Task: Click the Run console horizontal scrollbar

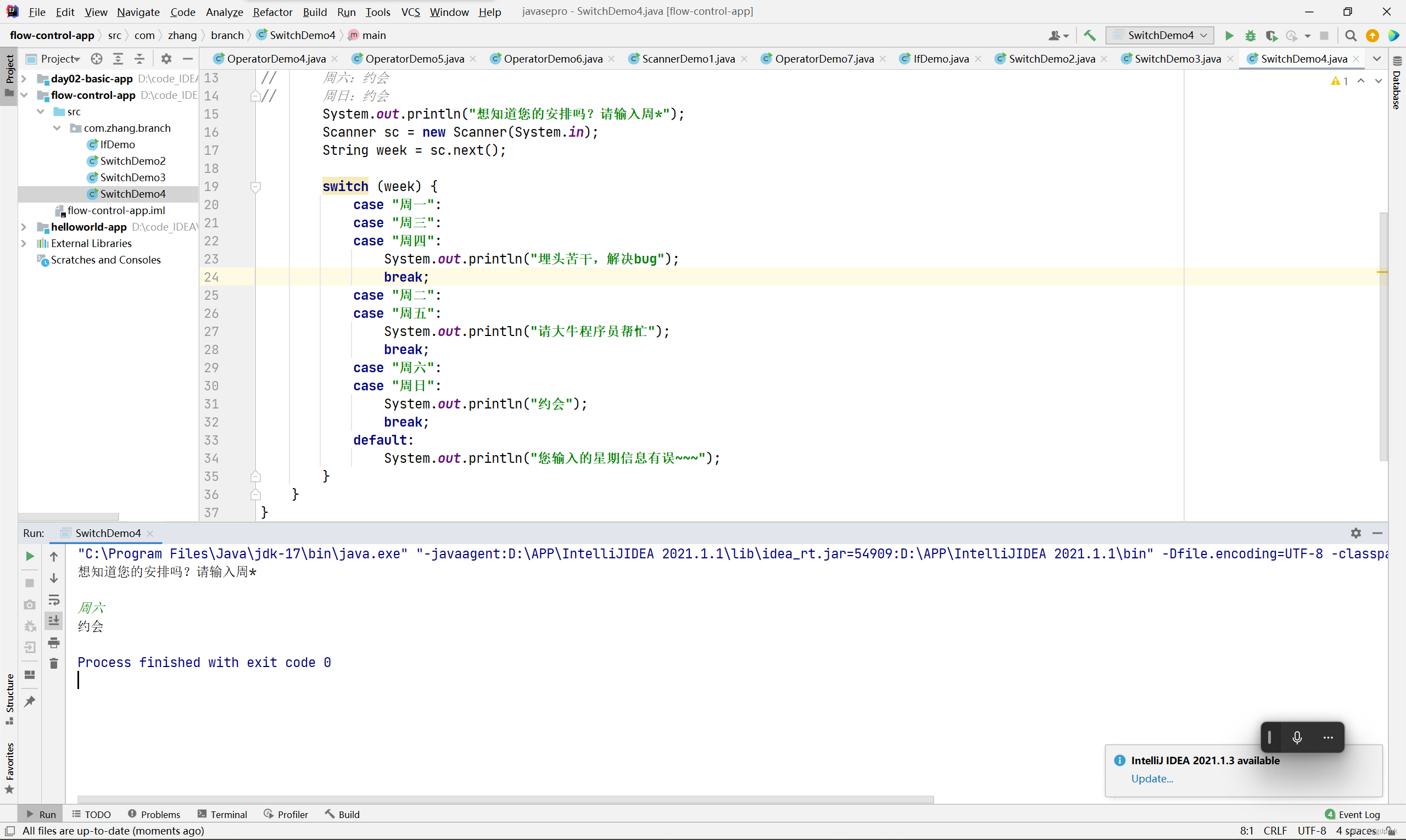Action: (505, 799)
